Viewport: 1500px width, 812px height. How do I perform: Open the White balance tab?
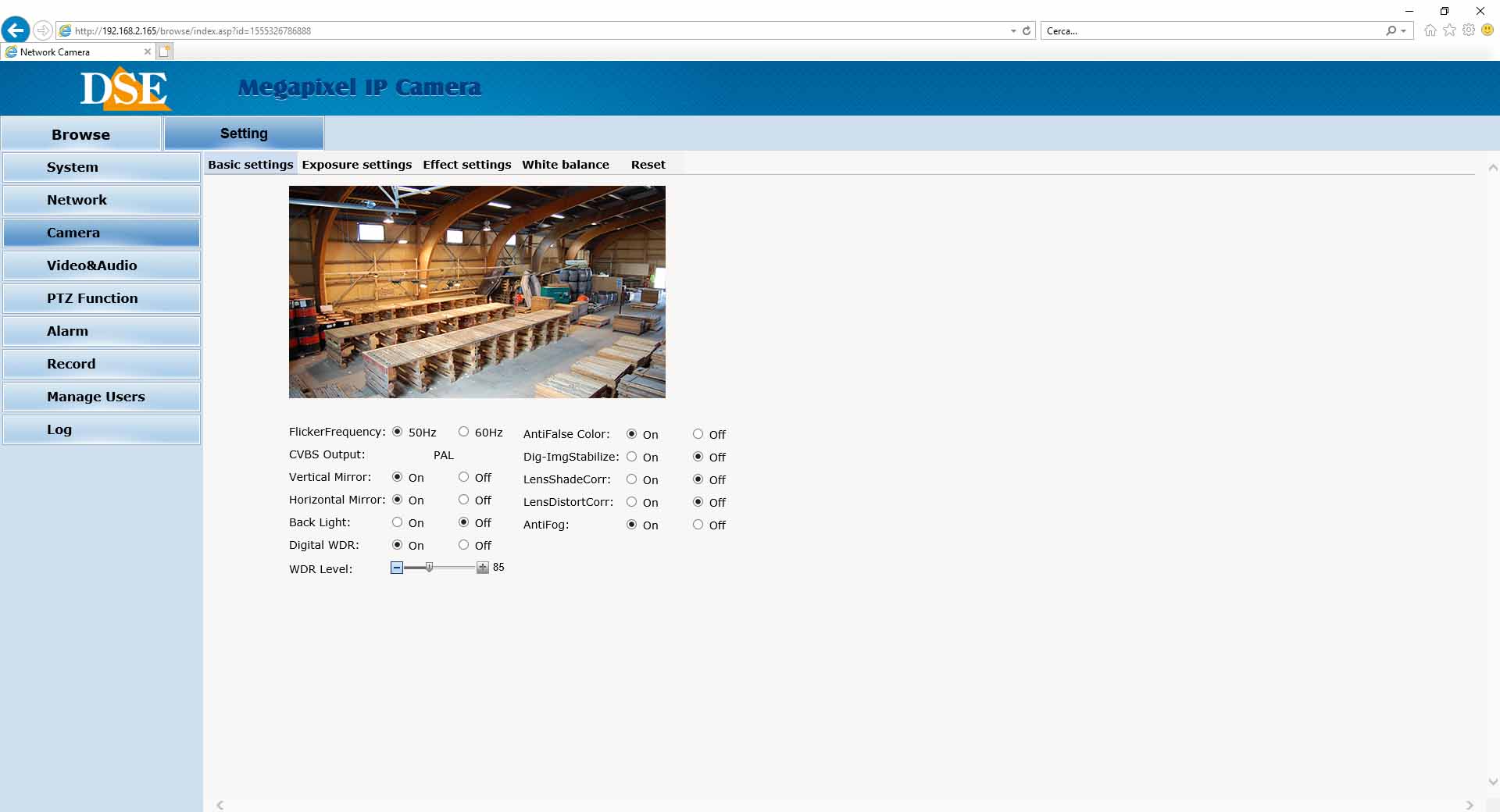(565, 165)
